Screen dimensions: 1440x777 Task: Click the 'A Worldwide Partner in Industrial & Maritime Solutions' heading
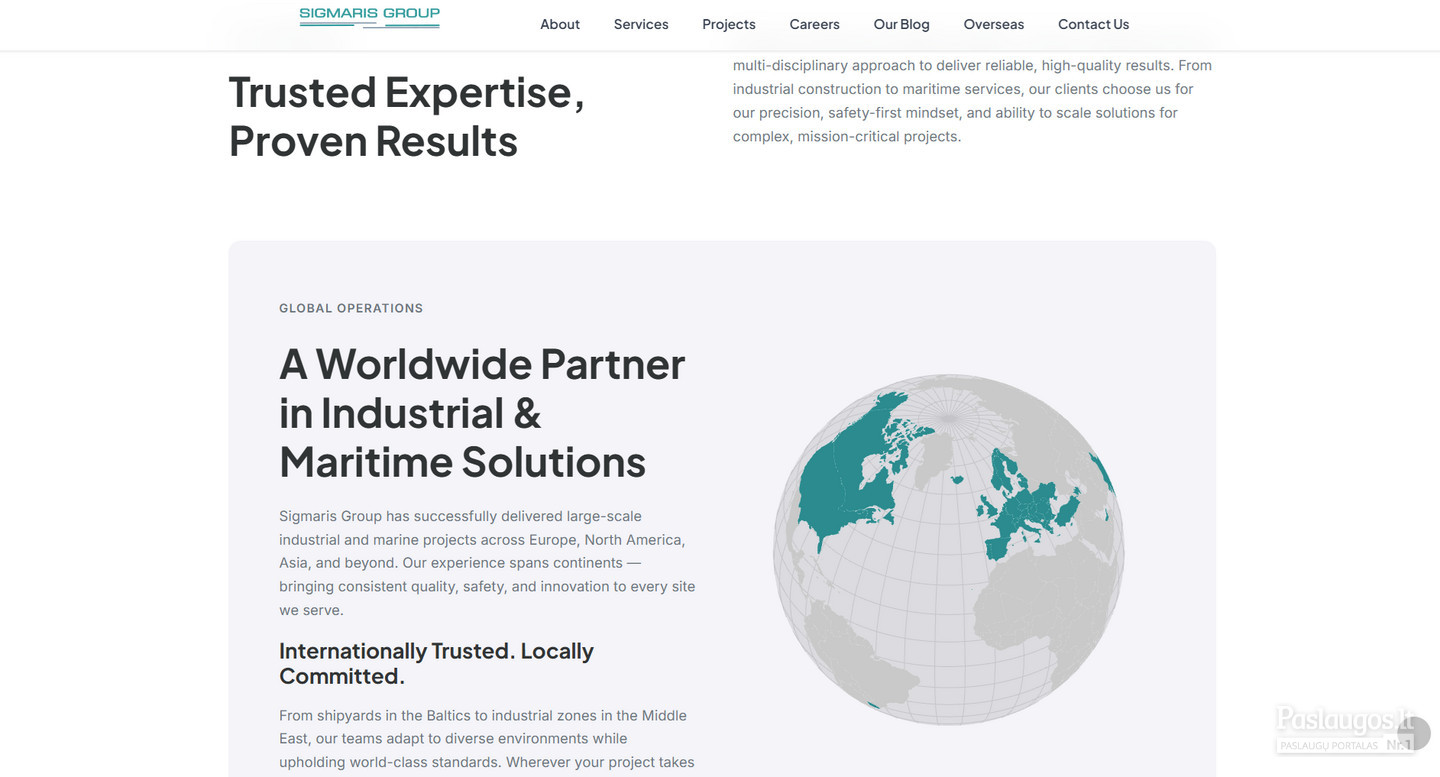[x=482, y=413]
